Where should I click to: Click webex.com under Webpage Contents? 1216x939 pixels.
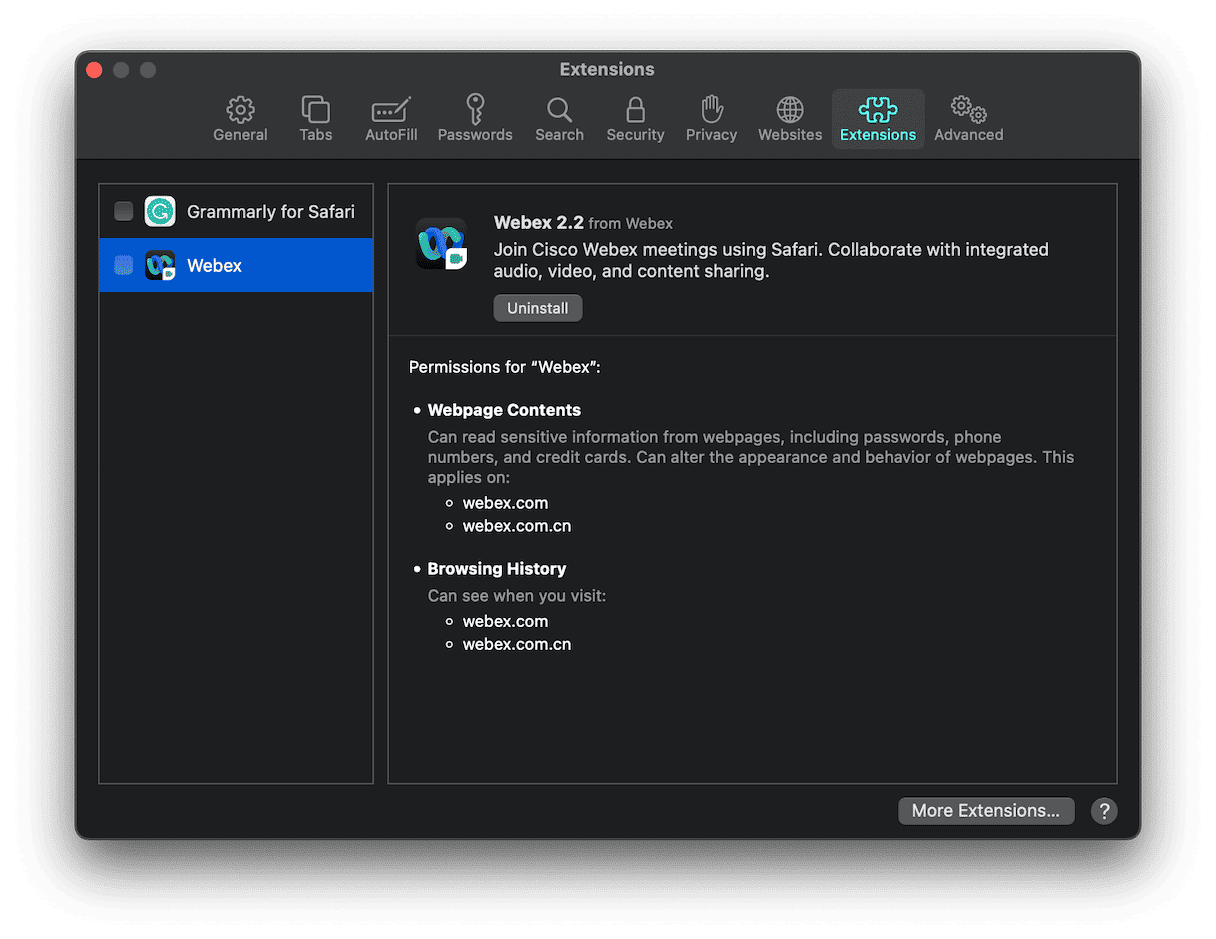coord(505,503)
